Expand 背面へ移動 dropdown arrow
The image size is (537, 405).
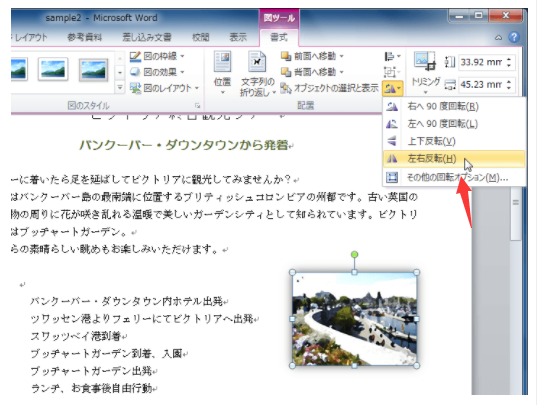[341, 72]
